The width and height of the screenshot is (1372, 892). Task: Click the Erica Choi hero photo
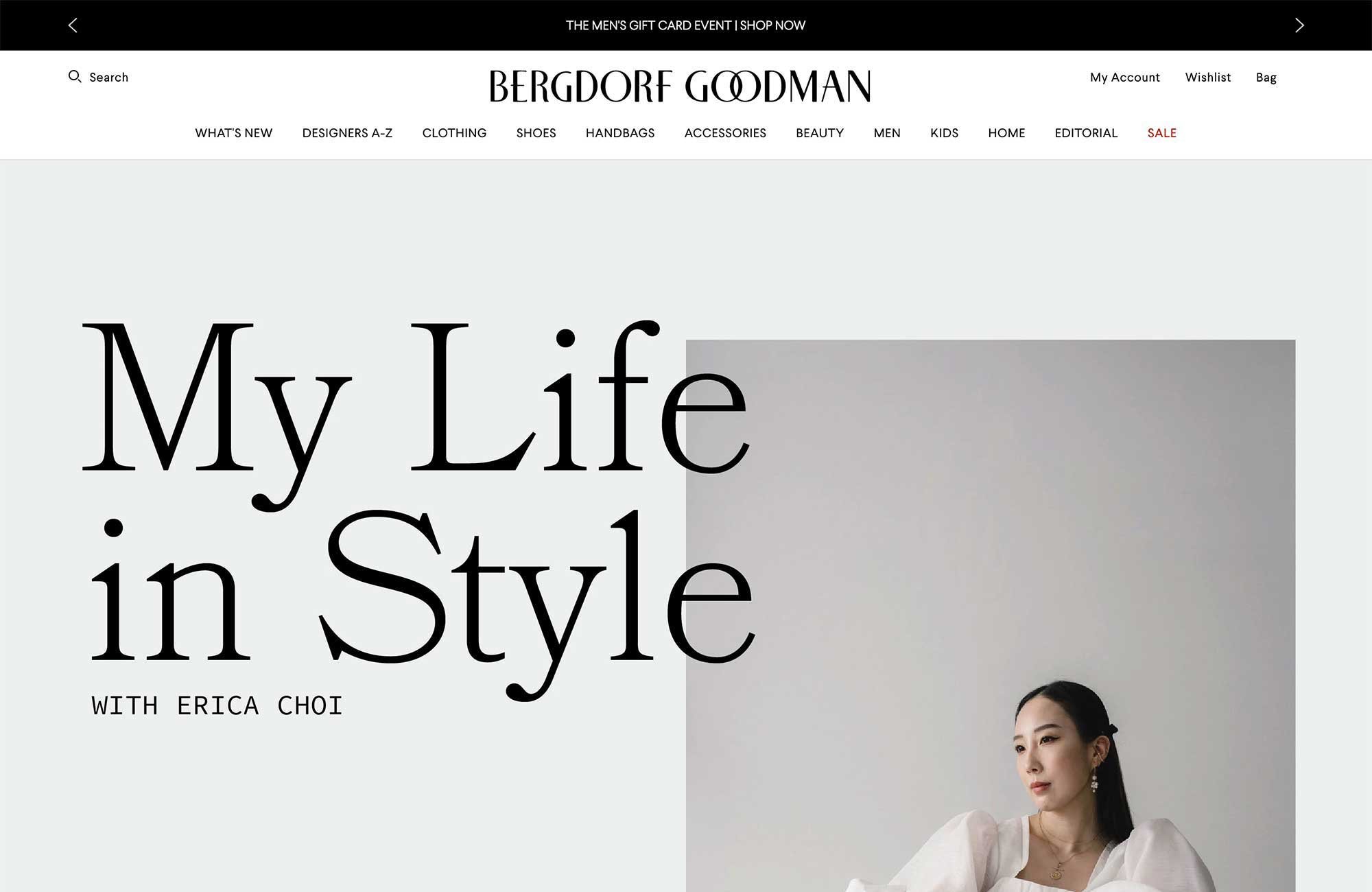[991, 615]
